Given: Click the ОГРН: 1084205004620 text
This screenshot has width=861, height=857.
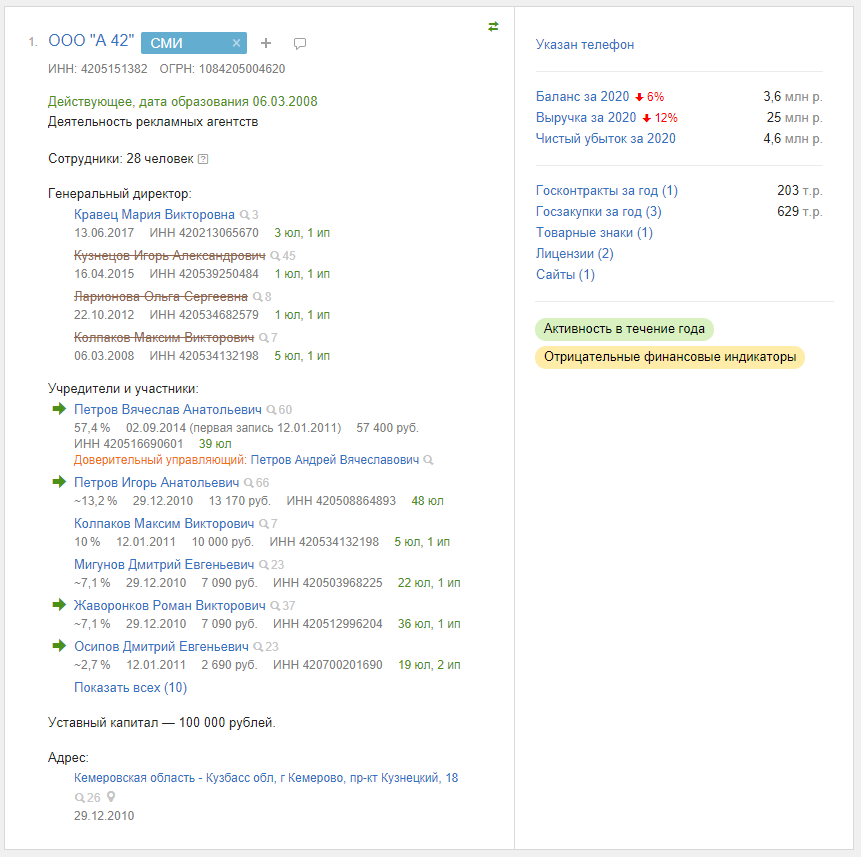Looking at the screenshot, I should (x=222, y=69).
